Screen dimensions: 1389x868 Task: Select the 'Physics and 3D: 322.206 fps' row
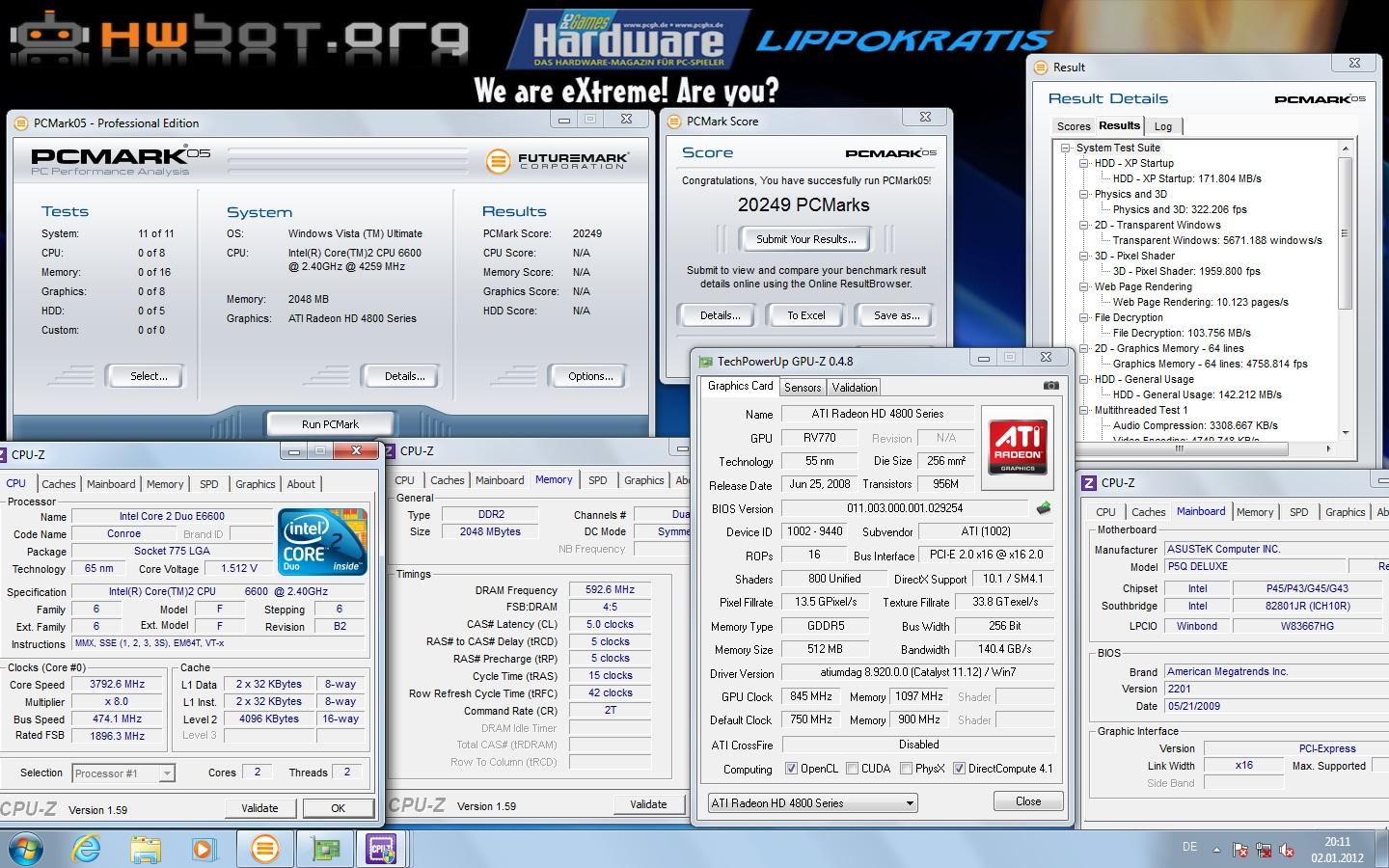[1180, 209]
